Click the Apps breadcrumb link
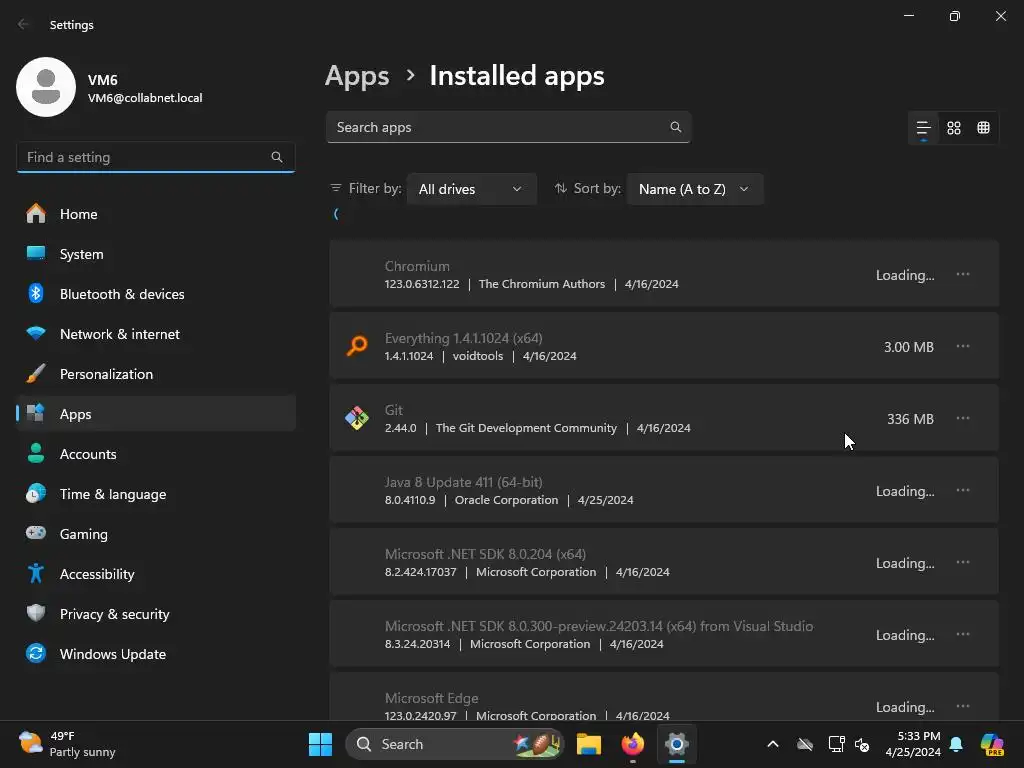The height and width of the screenshot is (768, 1024). pos(357,76)
